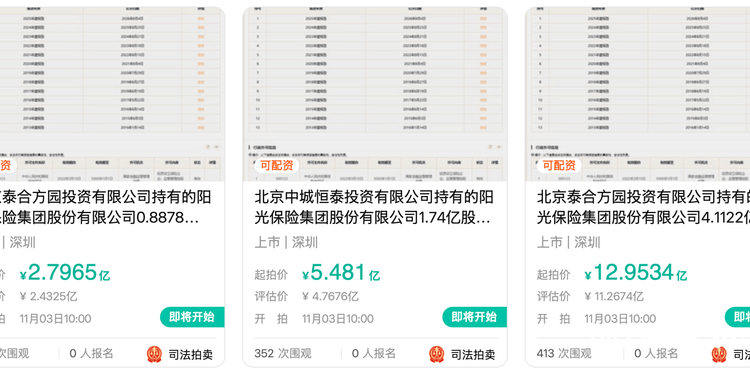
Task: Click the 可配资 badge on middle card
Action: 276,166
